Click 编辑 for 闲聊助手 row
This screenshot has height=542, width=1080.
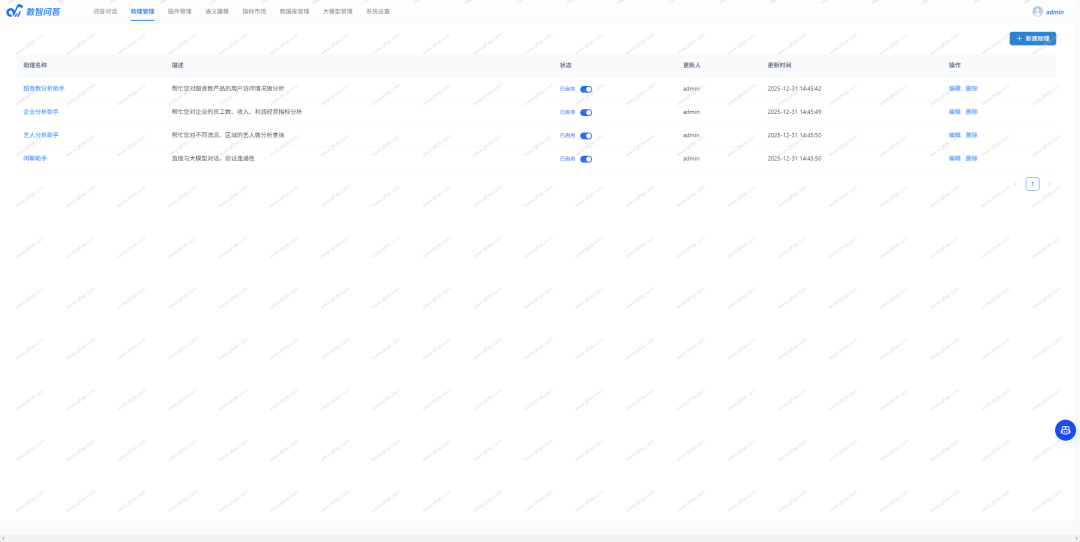[954, 158]
